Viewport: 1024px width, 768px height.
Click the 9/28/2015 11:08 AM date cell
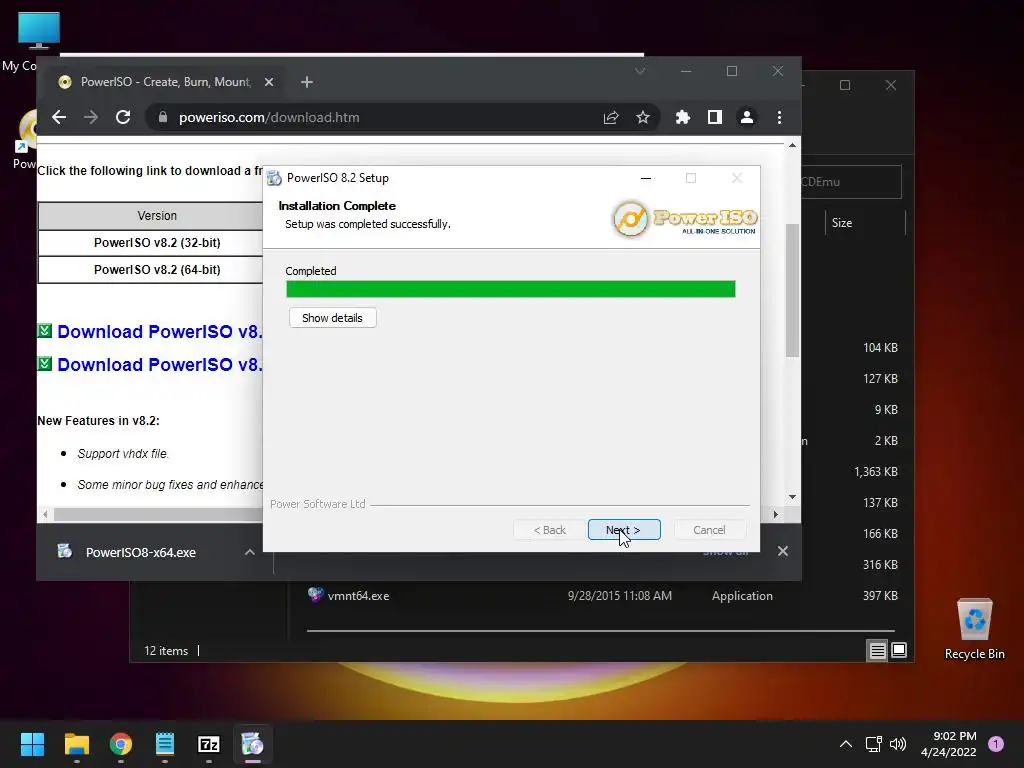point(620,596)
